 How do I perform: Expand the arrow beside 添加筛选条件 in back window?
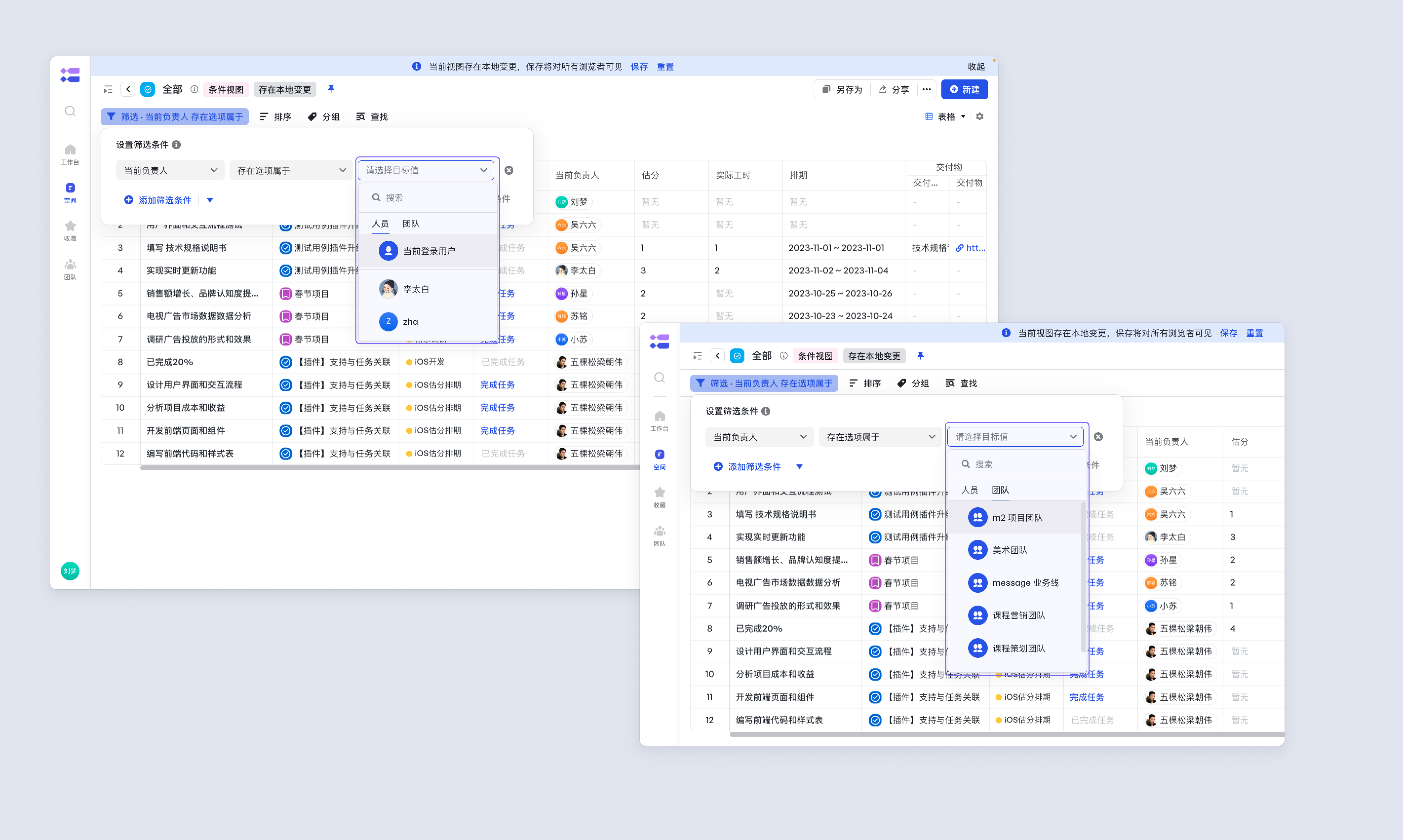pos(210,200)
